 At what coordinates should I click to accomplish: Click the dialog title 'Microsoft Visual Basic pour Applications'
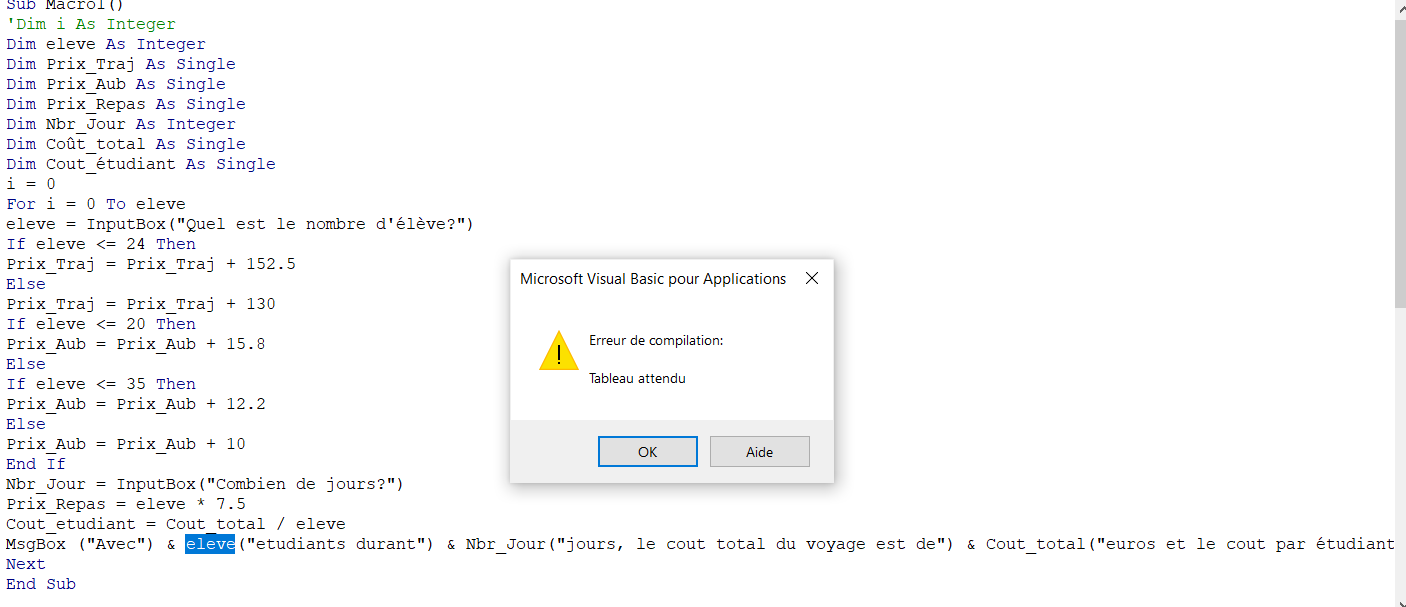[653, 279]
